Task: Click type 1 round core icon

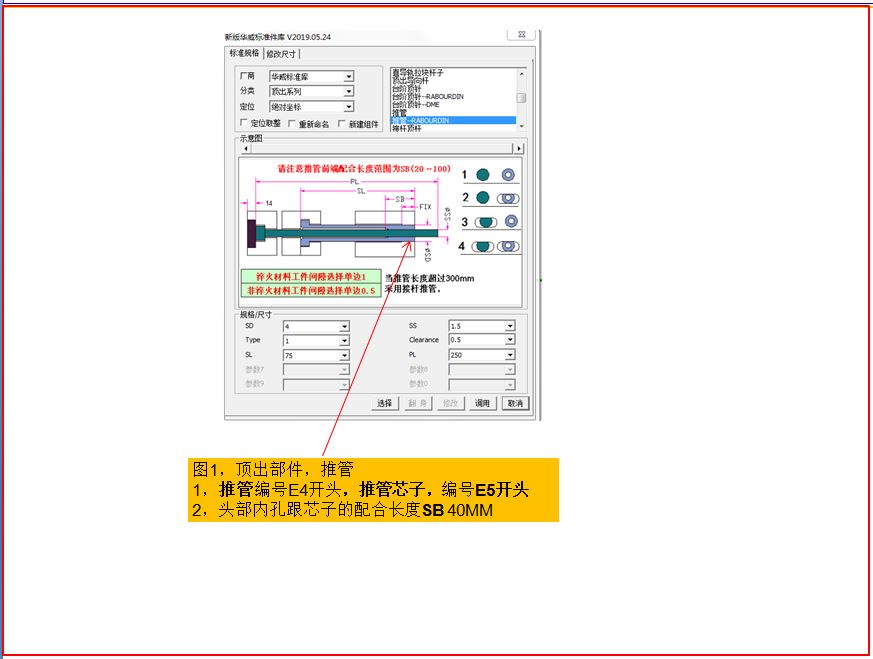Action: click(x=483, y=175)
